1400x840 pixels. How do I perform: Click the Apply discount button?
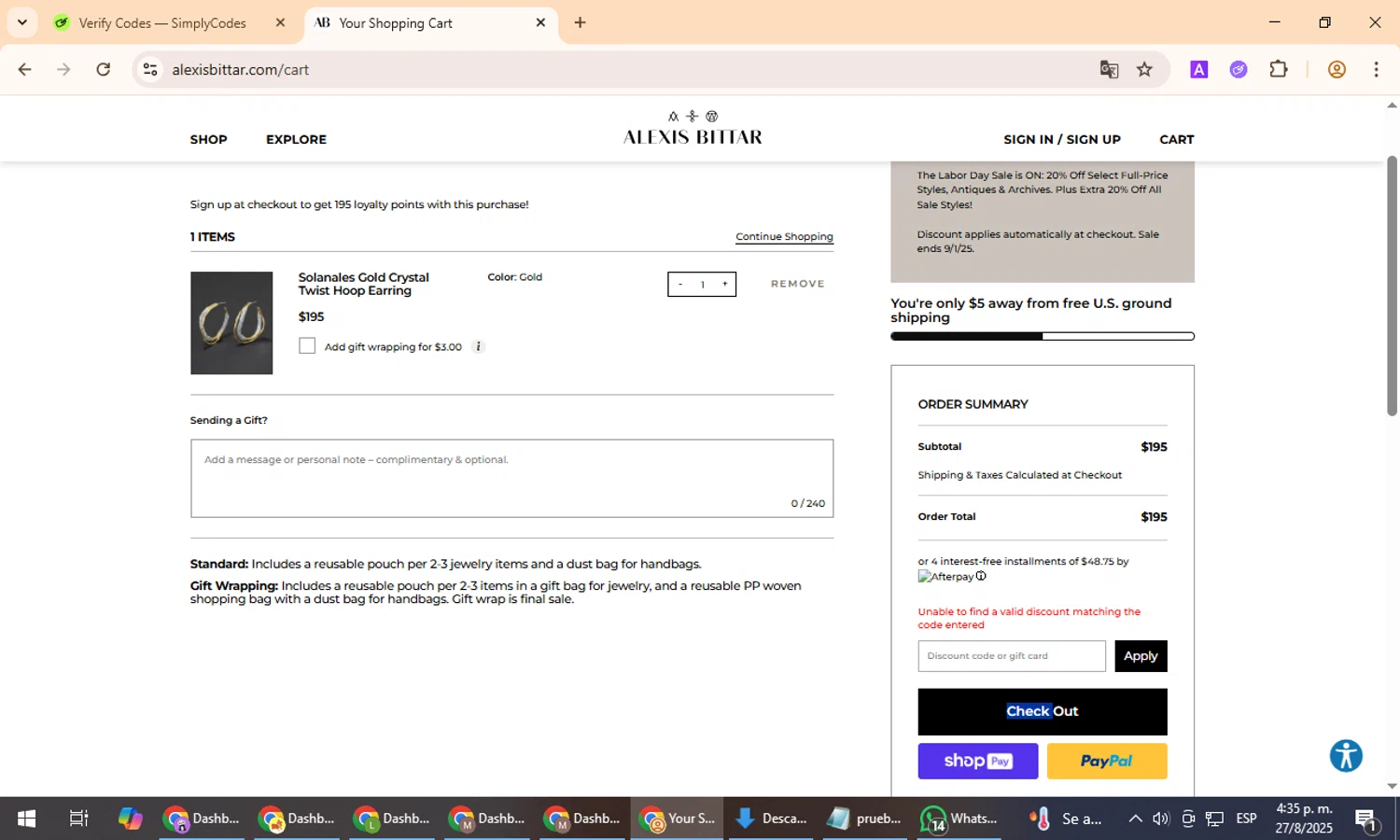[x=1141, y=656]
